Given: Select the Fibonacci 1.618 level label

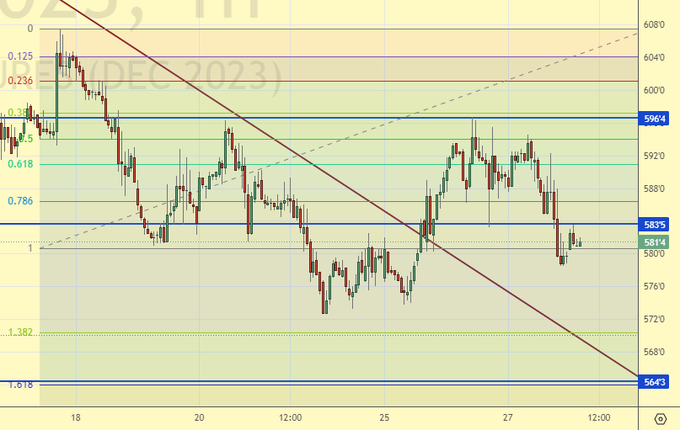Looking at the screenshot, I should pos(21,384).
